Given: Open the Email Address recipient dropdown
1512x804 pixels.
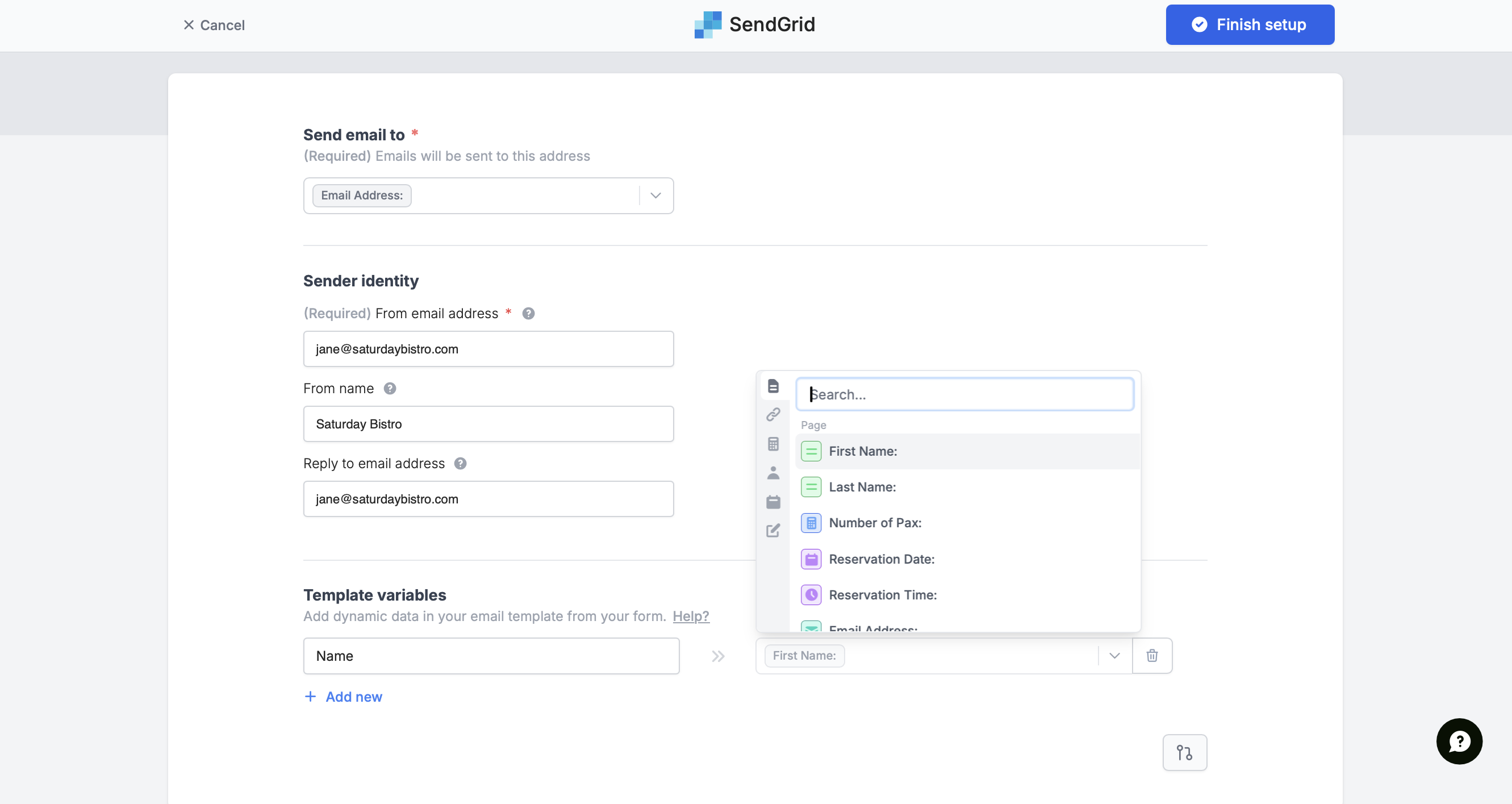Looking at the screenshot, I should pyautogui.click(x=655, y=195).
